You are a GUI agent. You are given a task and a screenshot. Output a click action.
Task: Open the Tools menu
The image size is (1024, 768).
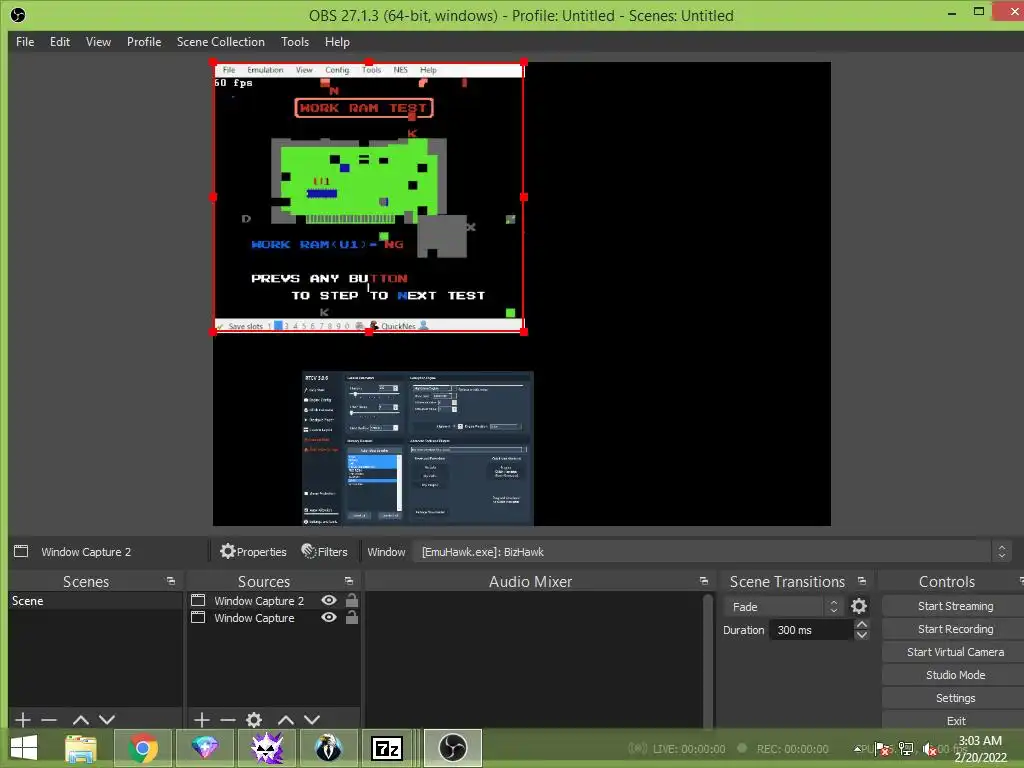pos(295,42)
